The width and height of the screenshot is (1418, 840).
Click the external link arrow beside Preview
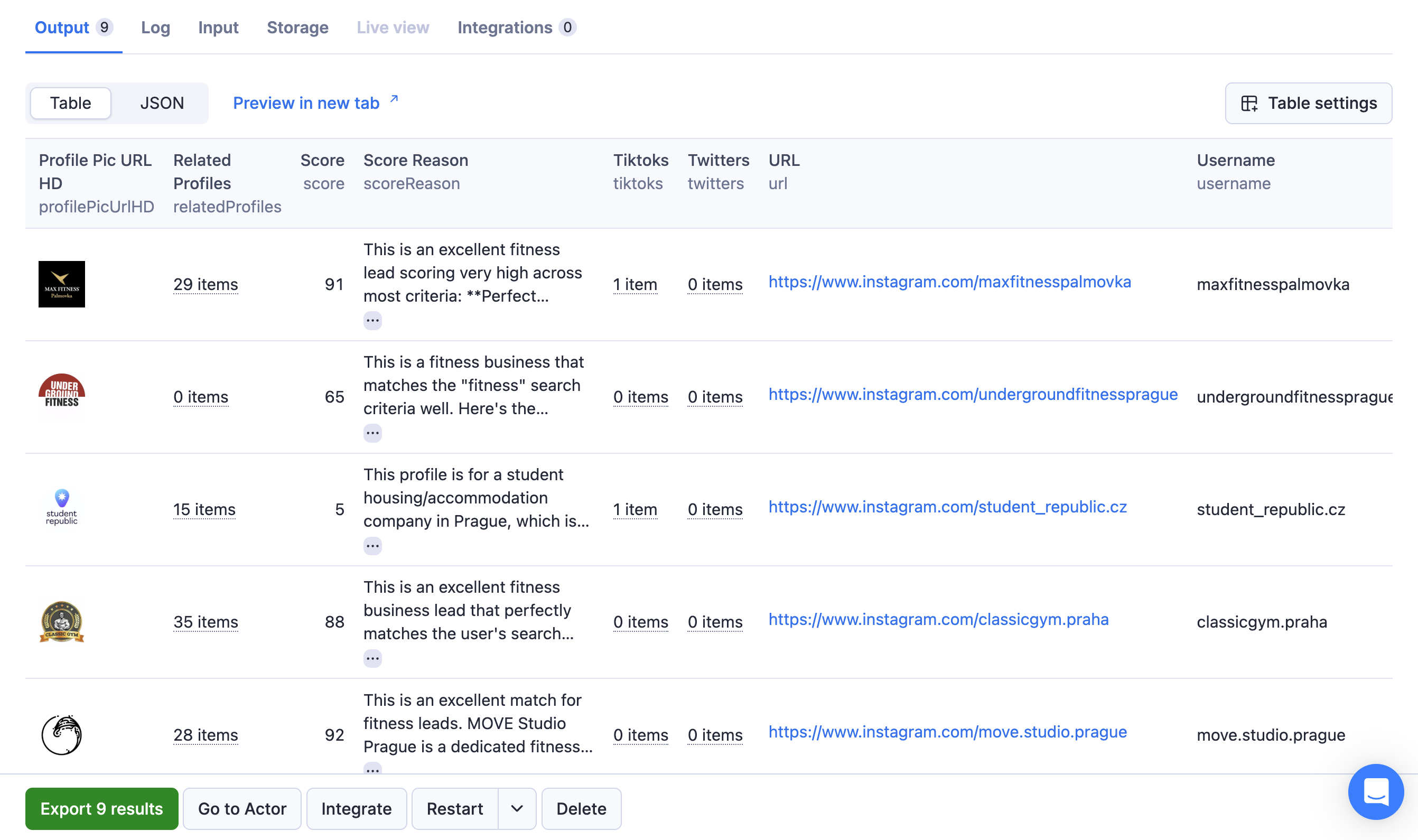tap(394, 100)
